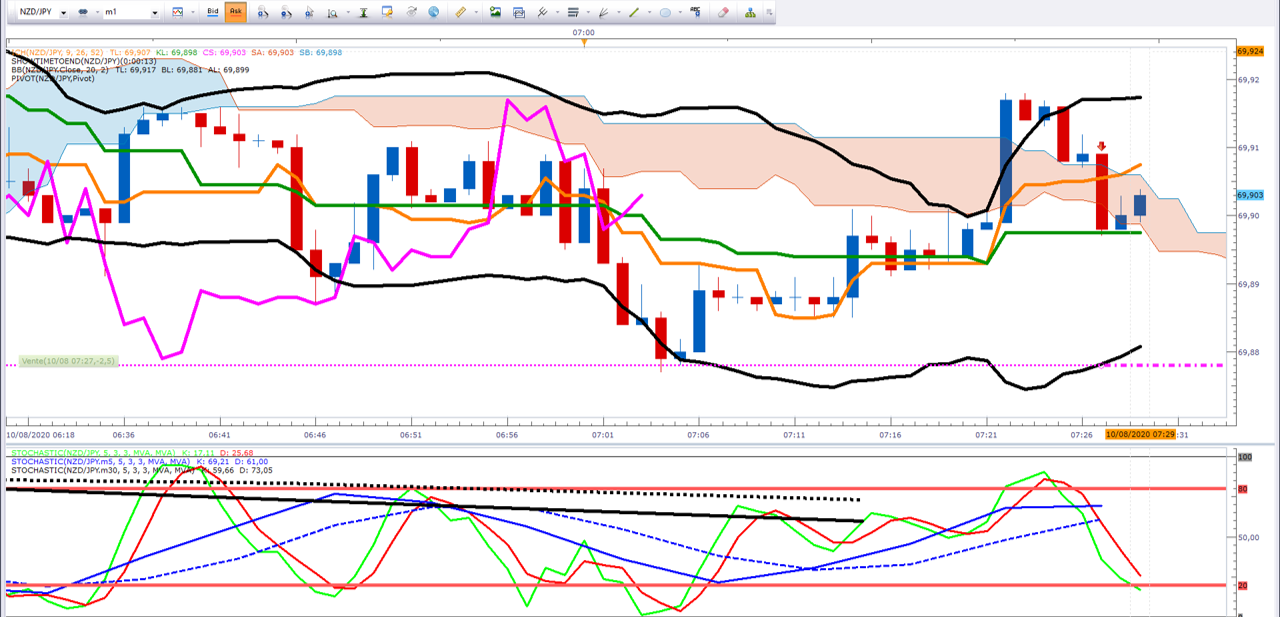The image size is (1280, 617).
Task: Click the blue globe icon
Action: [x=433, y=12]
